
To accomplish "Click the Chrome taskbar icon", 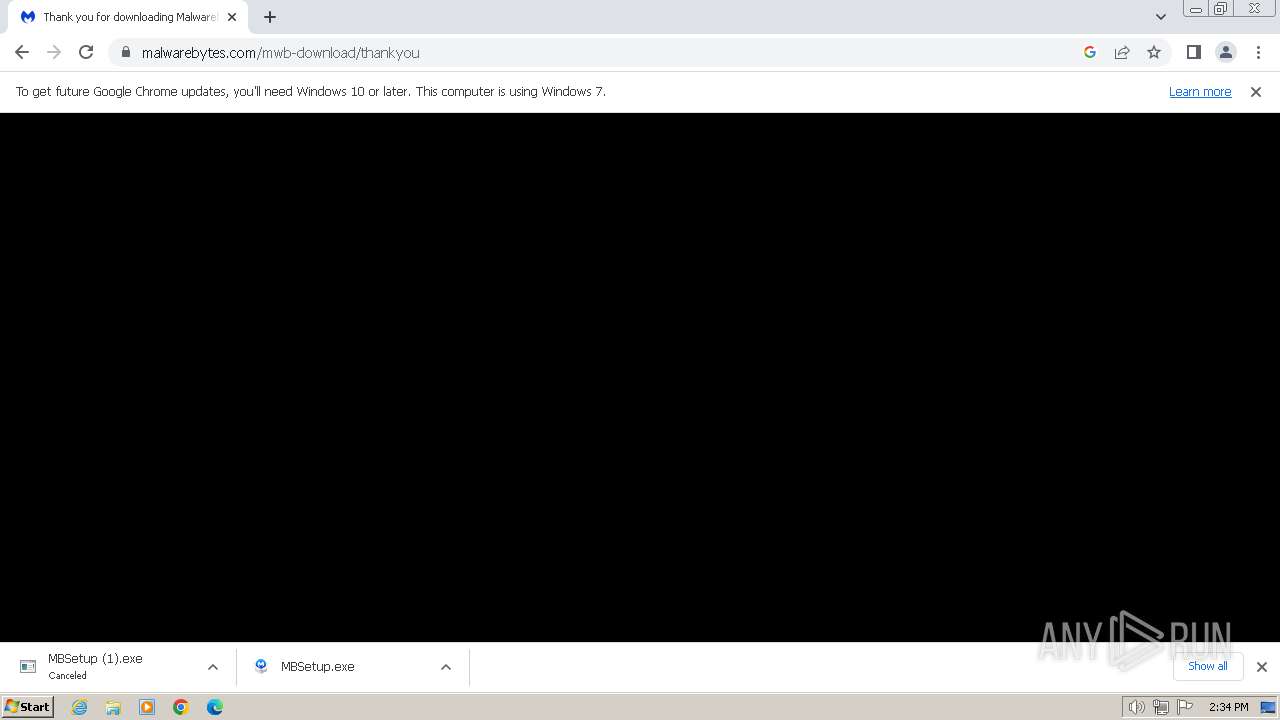I will [181, 707].
